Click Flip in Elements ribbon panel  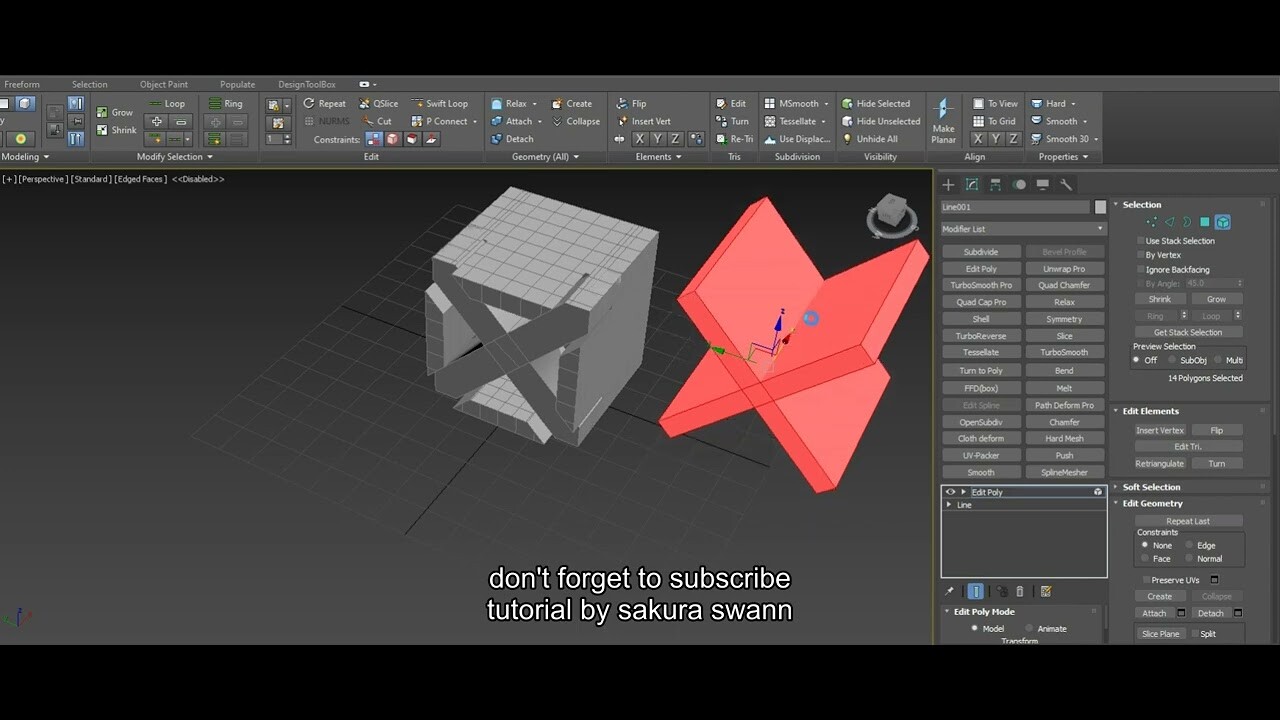pyautogui.click(x=631, y=104)
